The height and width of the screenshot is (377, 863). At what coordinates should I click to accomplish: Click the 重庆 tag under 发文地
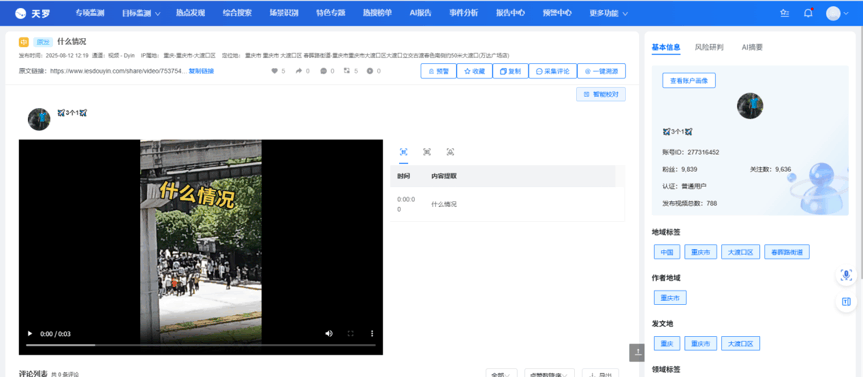point(667,343)
